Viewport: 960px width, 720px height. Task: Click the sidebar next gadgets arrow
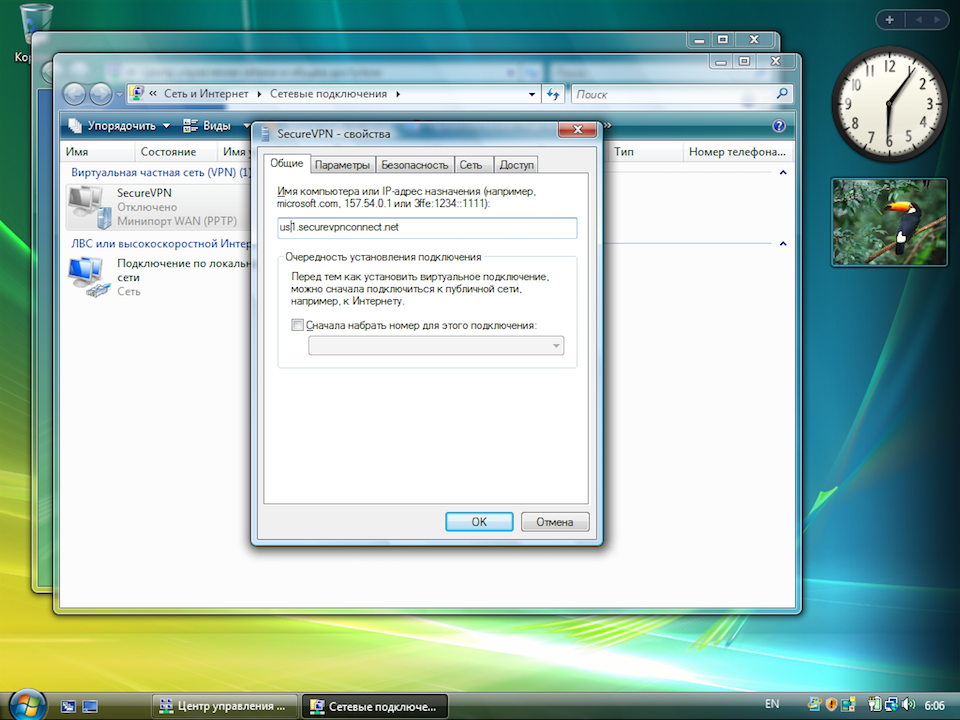tap(936, 20)
